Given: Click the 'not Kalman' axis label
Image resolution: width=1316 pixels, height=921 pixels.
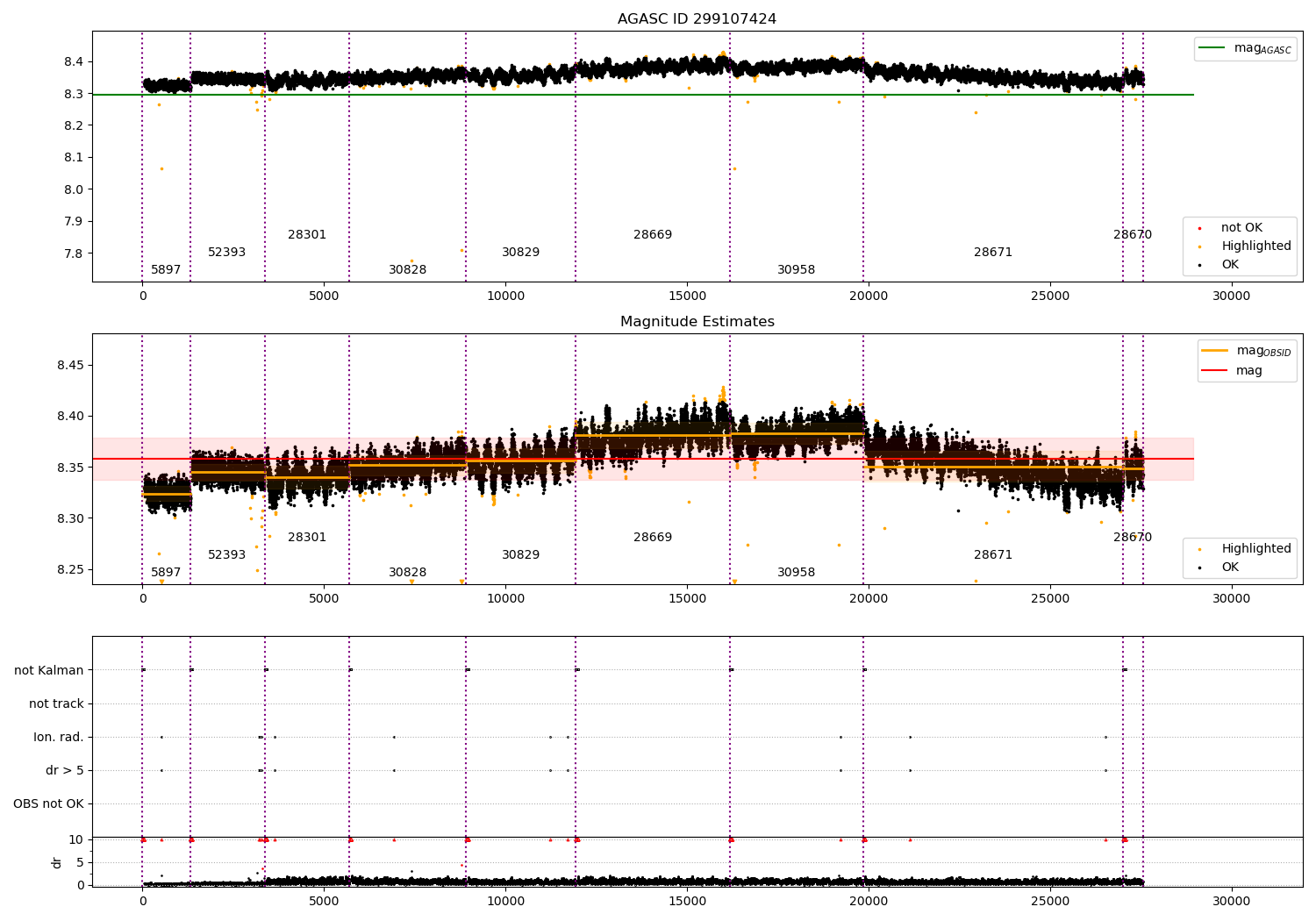Looking at the screenshot, I should click(x=49, y=670).
